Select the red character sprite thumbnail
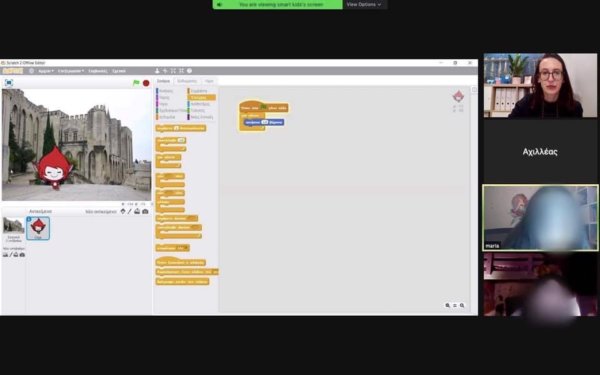600x375 pixels. [38, 228]
